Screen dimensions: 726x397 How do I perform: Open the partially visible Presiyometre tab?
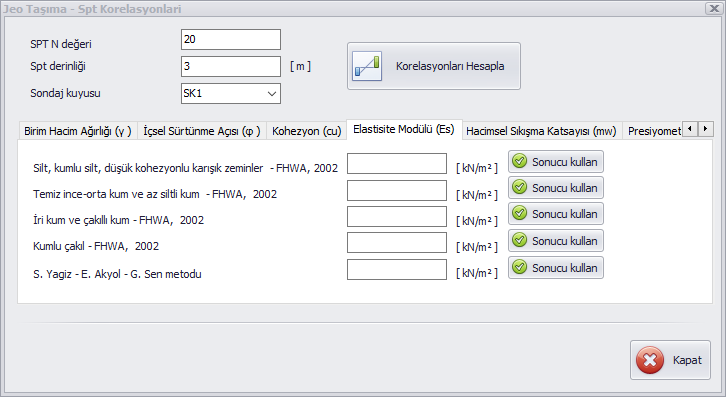coord(654,131)
